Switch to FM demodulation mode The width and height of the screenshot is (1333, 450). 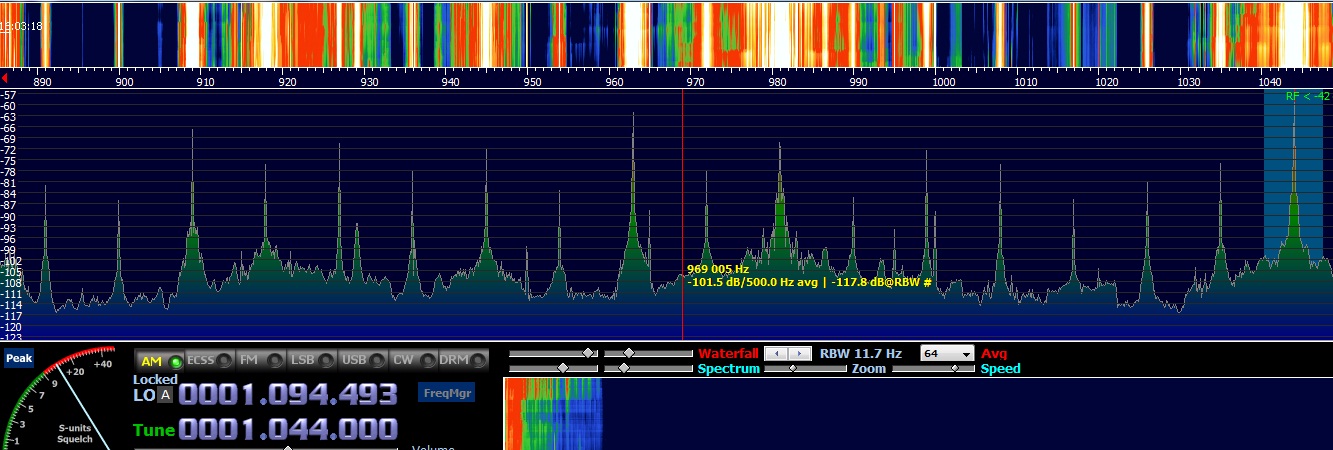pos(260,360)
